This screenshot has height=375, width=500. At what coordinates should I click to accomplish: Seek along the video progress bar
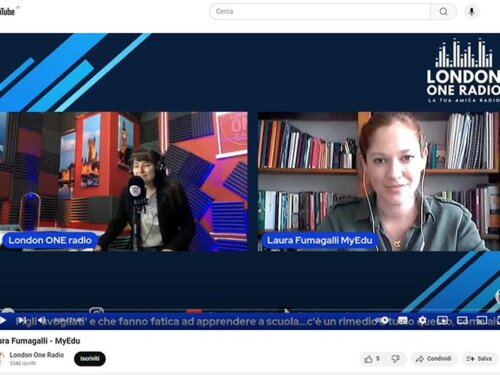click(250, 311)
